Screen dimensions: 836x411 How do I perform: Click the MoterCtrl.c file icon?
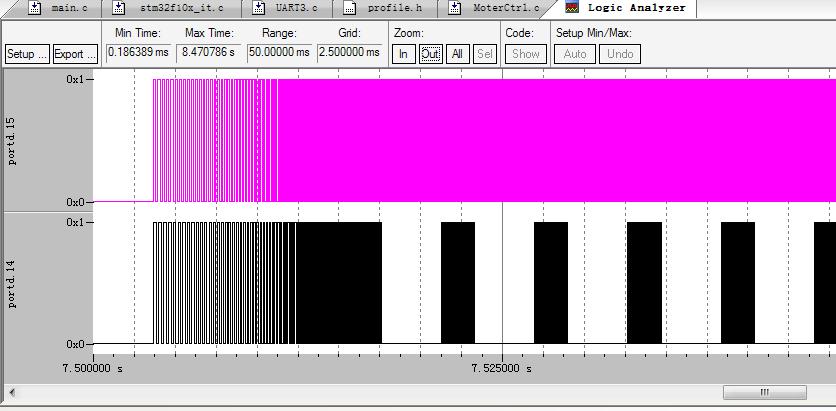click(x=455, y=7)
